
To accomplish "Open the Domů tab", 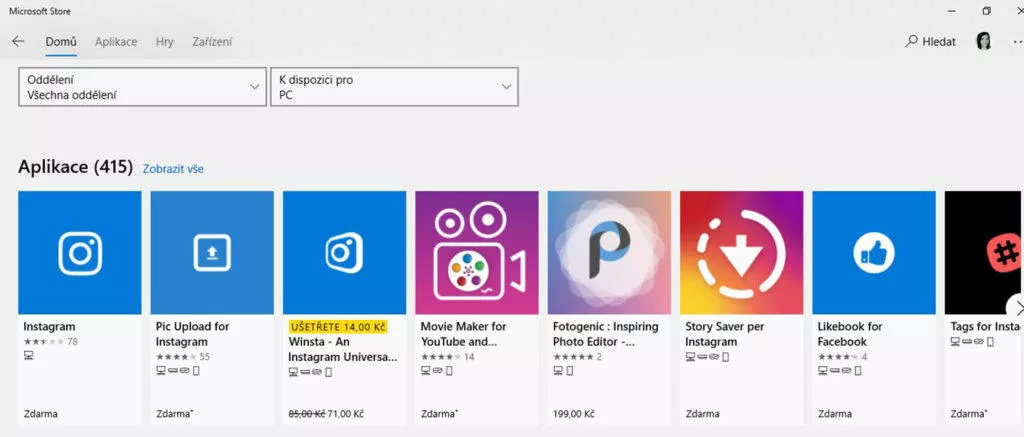I will [61, 42].
